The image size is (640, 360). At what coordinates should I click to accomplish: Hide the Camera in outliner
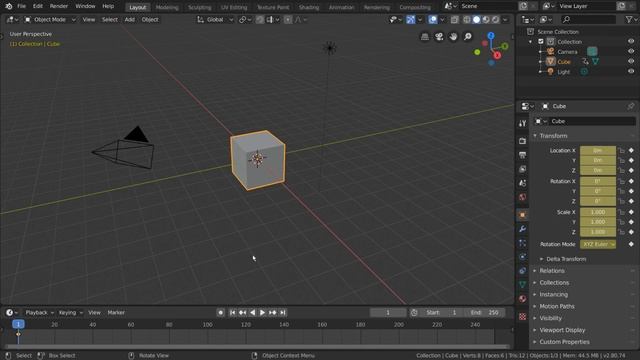[x=631, y=51]
